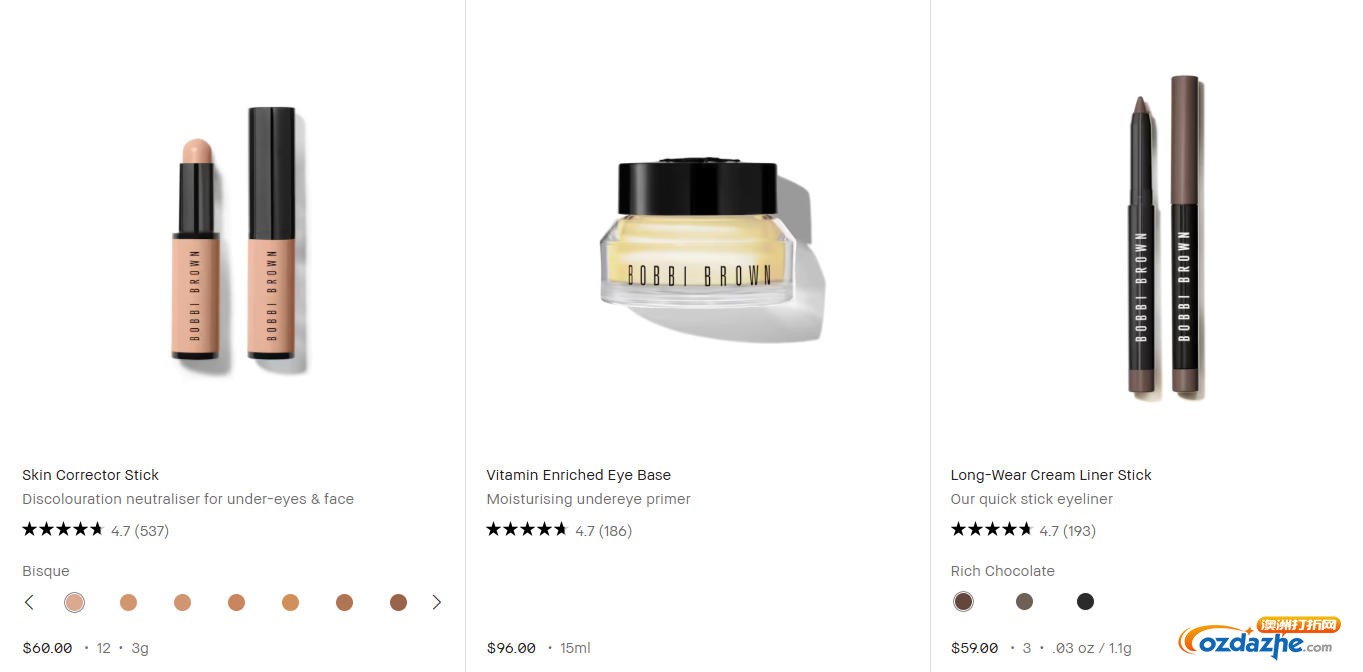Select the Bisque shade swatch
The image size is (1363, 672).
click(74, 602)
